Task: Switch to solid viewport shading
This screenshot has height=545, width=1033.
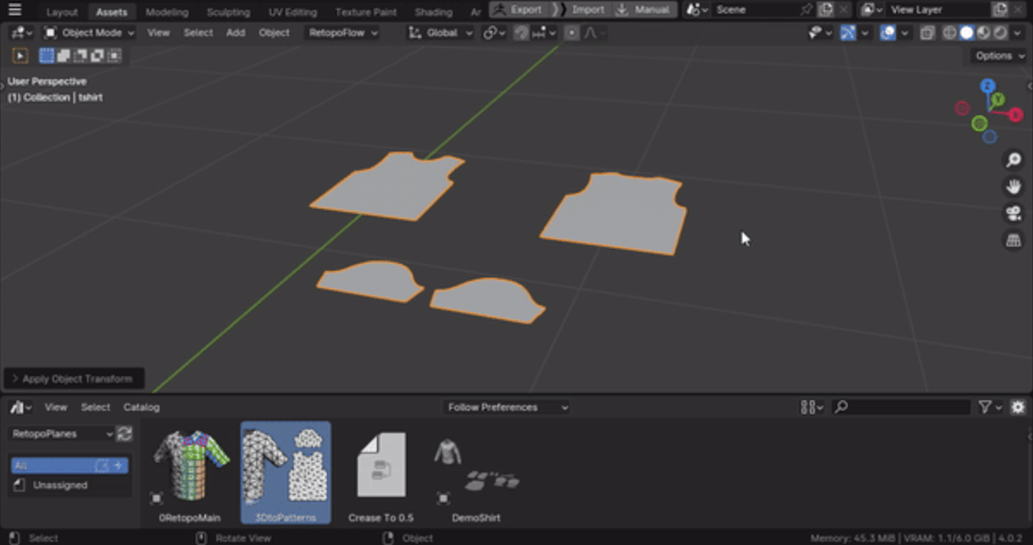Action: point(966,32)
